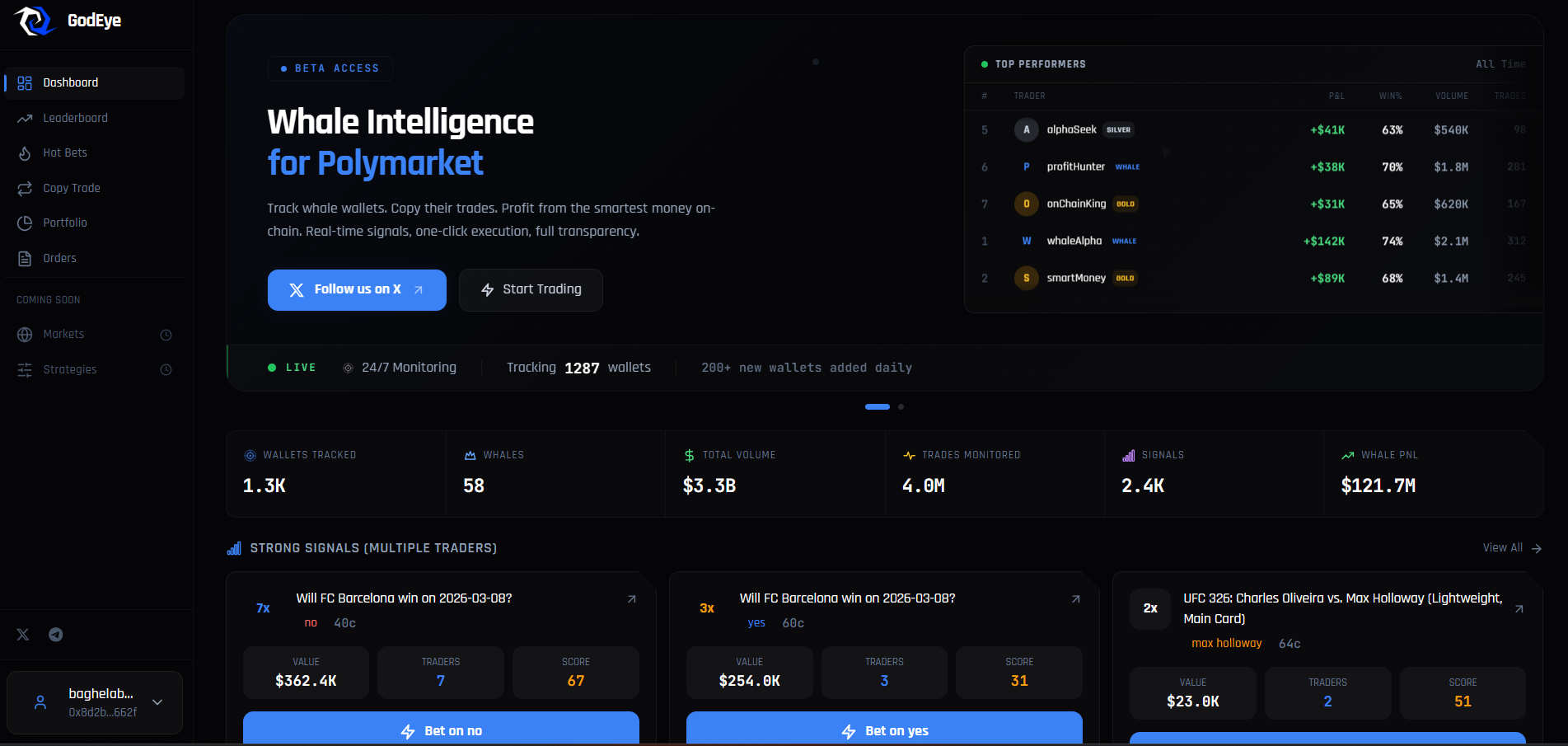Click the BETA ACCESS badge

tap(330, 68)
